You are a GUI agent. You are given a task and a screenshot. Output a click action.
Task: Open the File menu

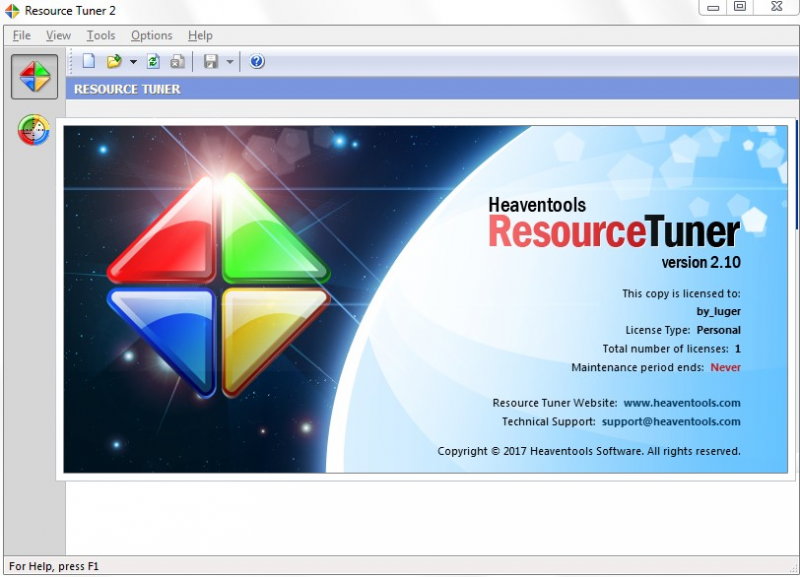[x=22, y=35]
